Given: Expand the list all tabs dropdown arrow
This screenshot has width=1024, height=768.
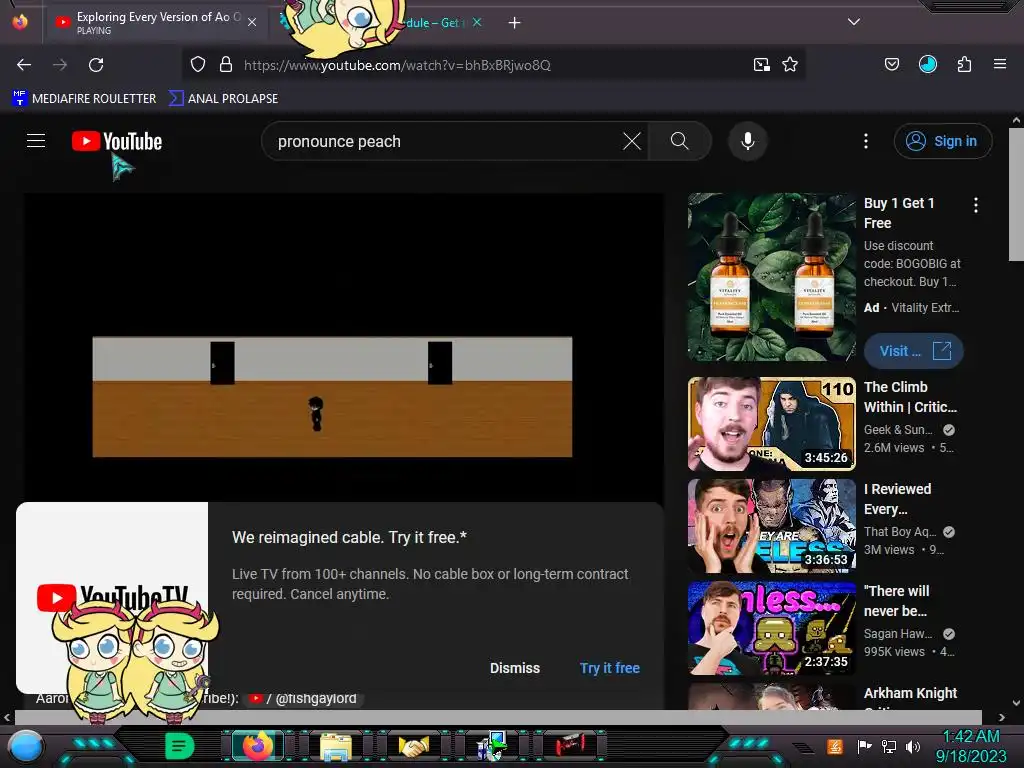Looking at the screenshot, I should [x=854, y=22].
